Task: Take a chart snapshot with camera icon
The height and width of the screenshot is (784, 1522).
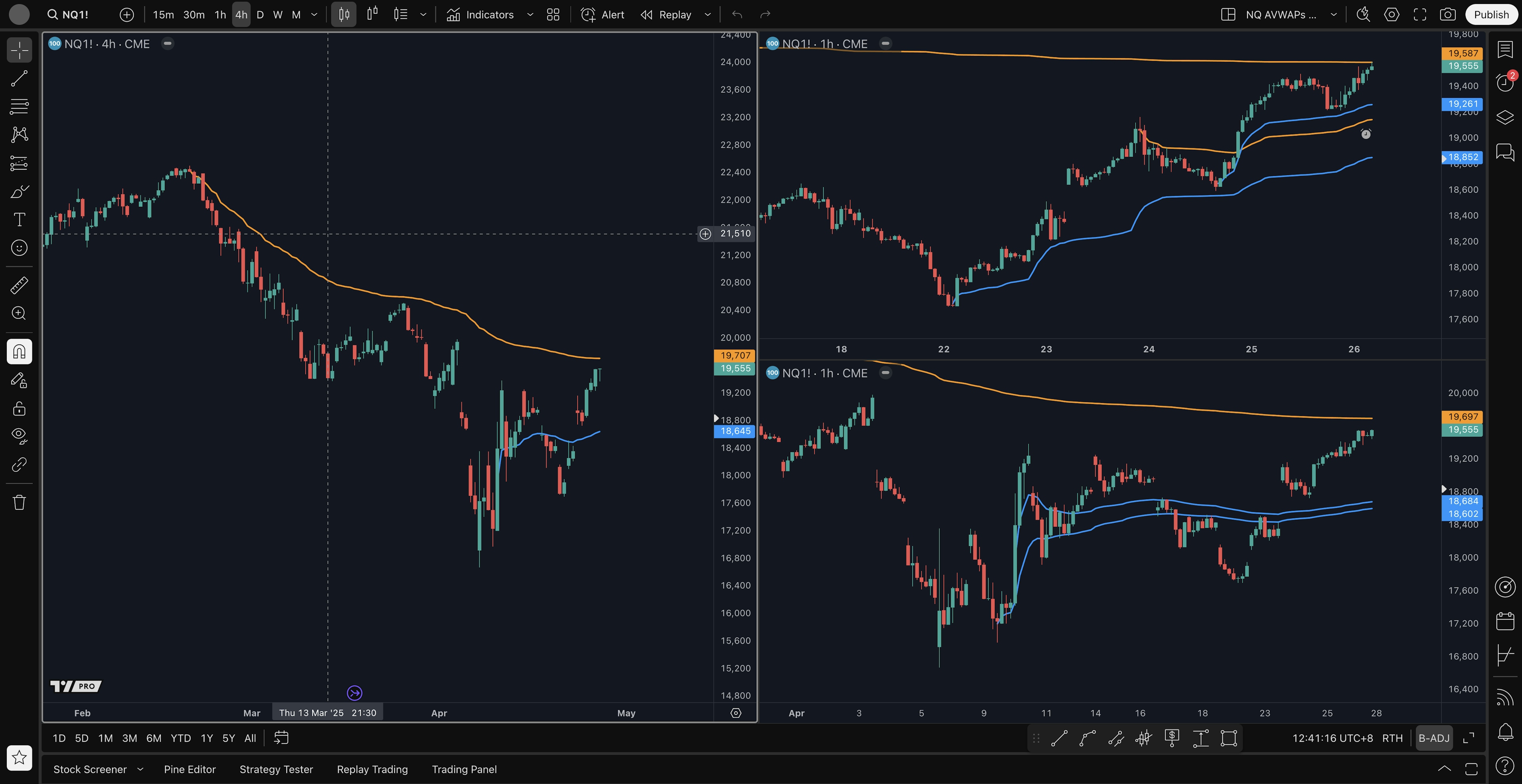Action: pos(1447,15)
